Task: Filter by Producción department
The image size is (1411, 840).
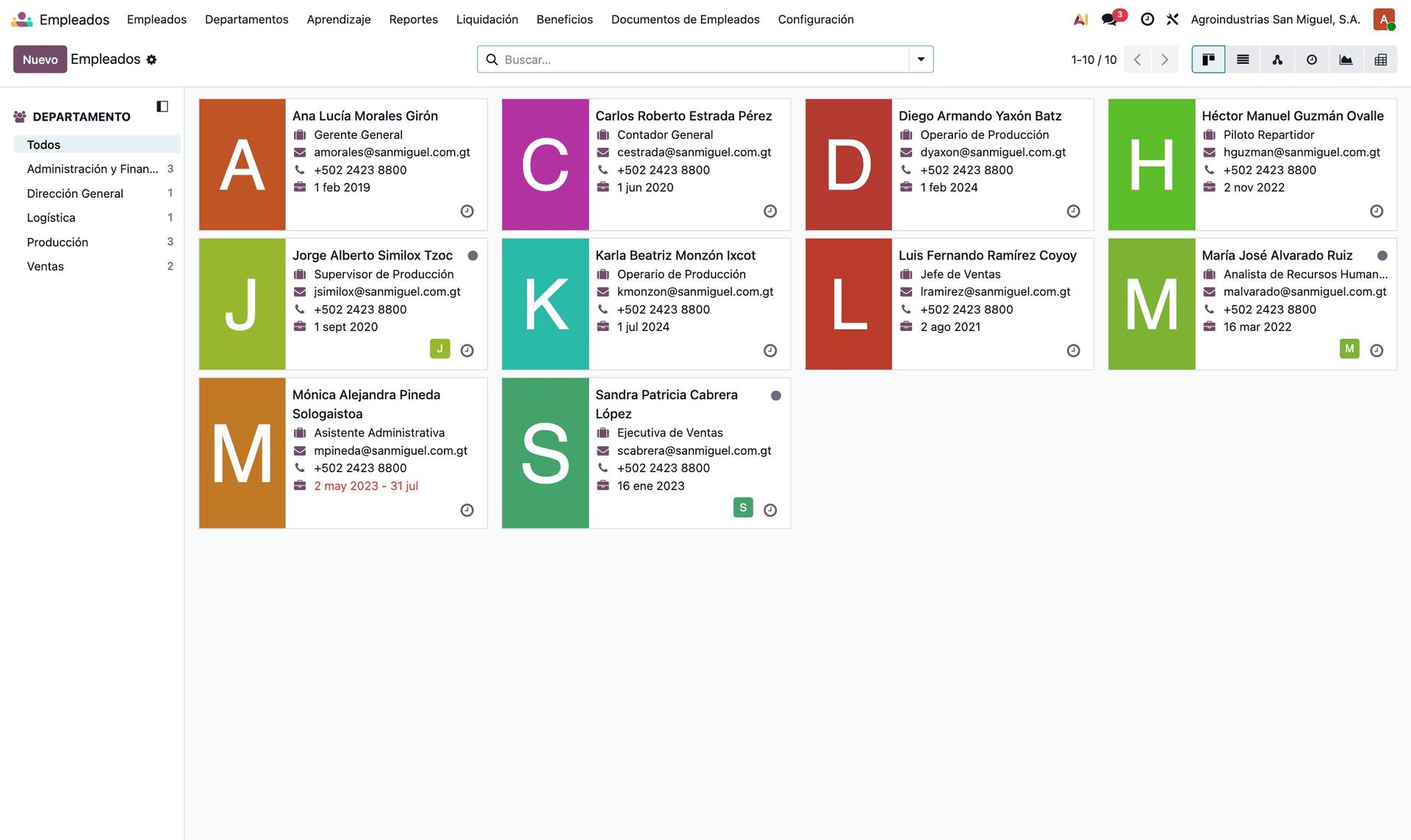Action: 97,242
